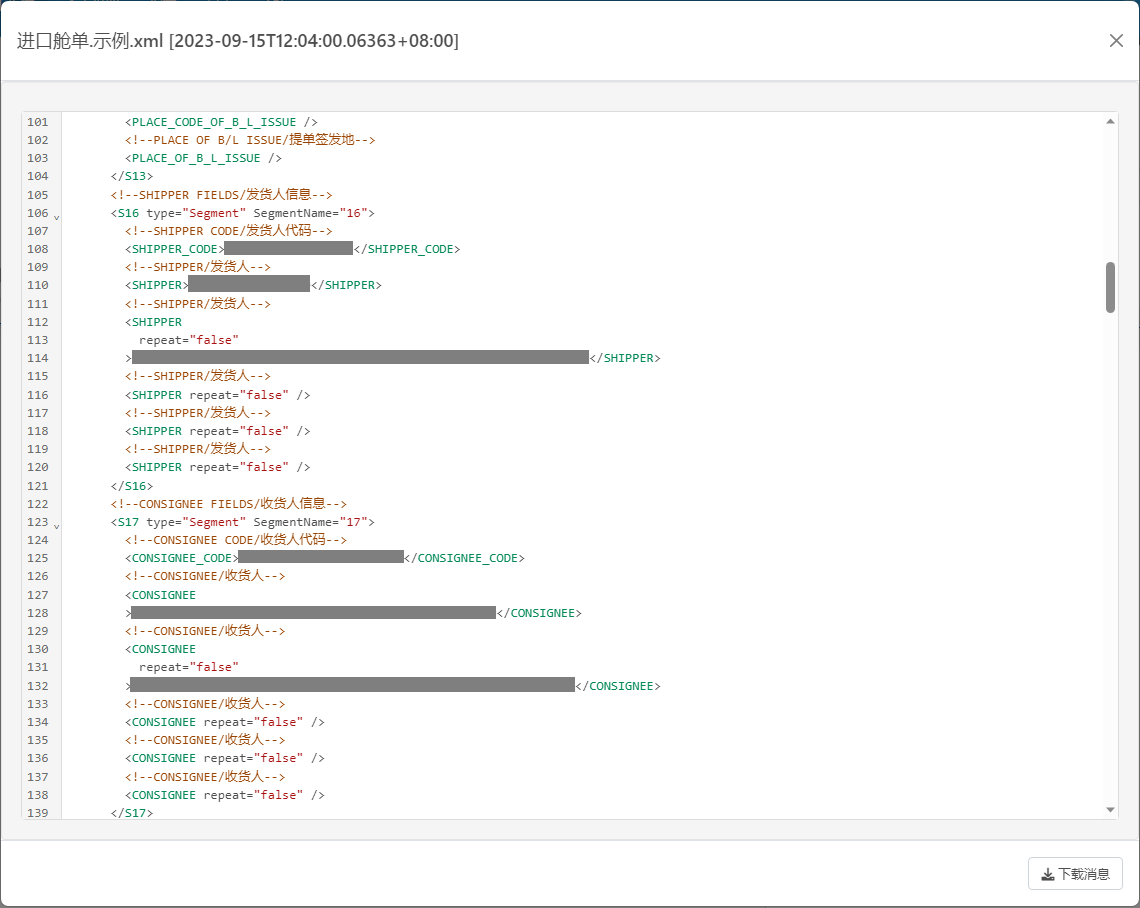Viewport: 1140px width, 908px height.
Task: Click the vertical scrollbar thumb
Action: (x=1110, y=287)
